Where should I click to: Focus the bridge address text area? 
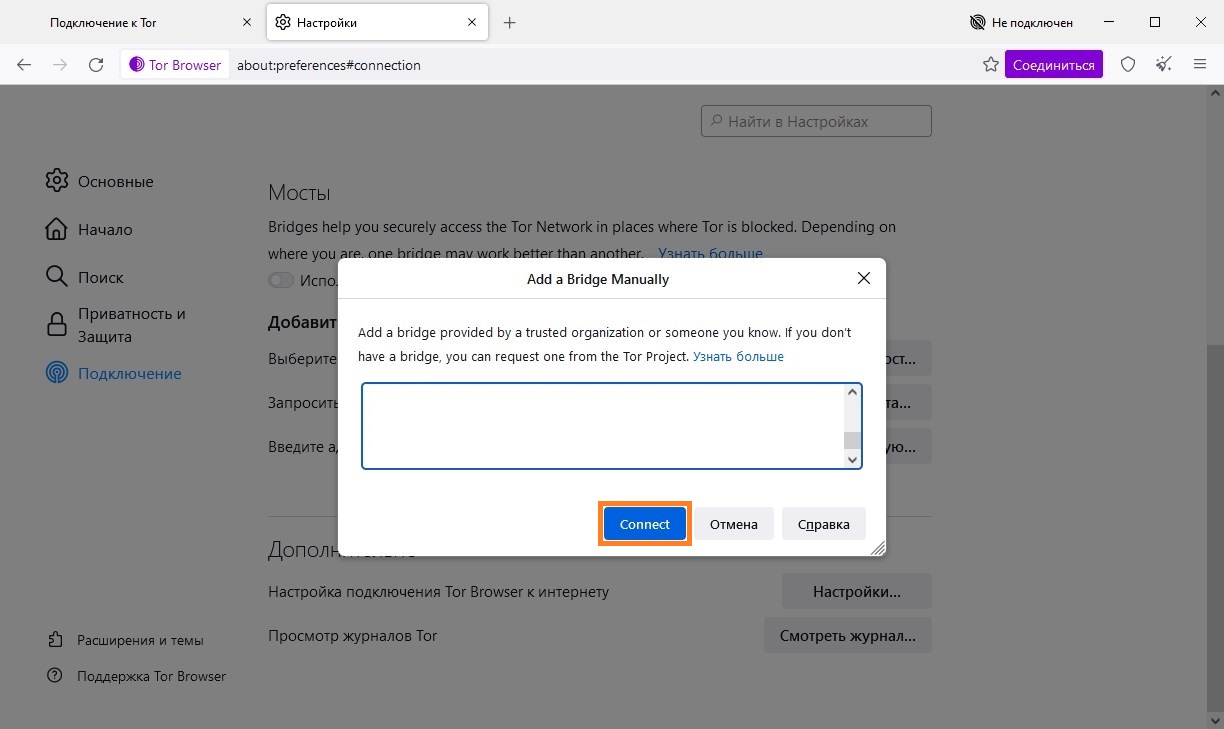pyautogui.click(x=603, y=425)
